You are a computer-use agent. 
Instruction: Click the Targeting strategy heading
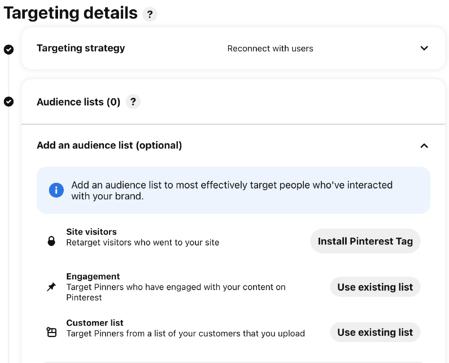pyautogui.click(x=81, y=48)
